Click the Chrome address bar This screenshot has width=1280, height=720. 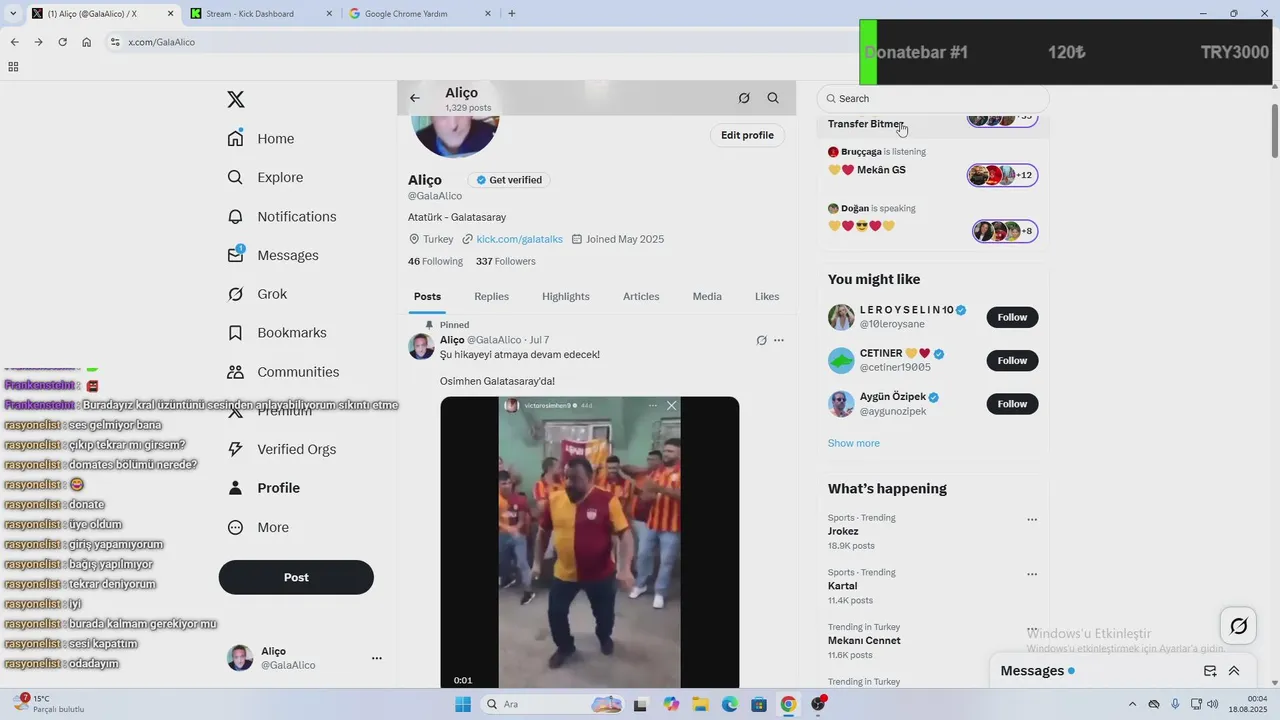480,42
